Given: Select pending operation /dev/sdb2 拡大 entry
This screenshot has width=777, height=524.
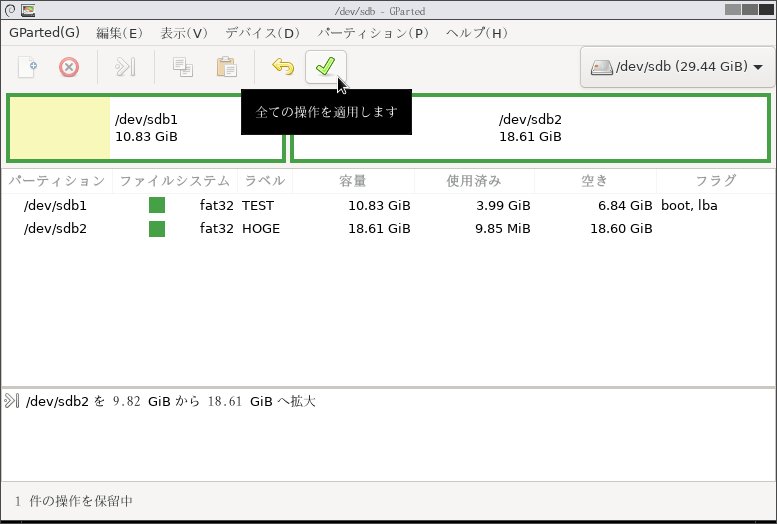Looking at the screenshot, I should (x=170, y=401).
